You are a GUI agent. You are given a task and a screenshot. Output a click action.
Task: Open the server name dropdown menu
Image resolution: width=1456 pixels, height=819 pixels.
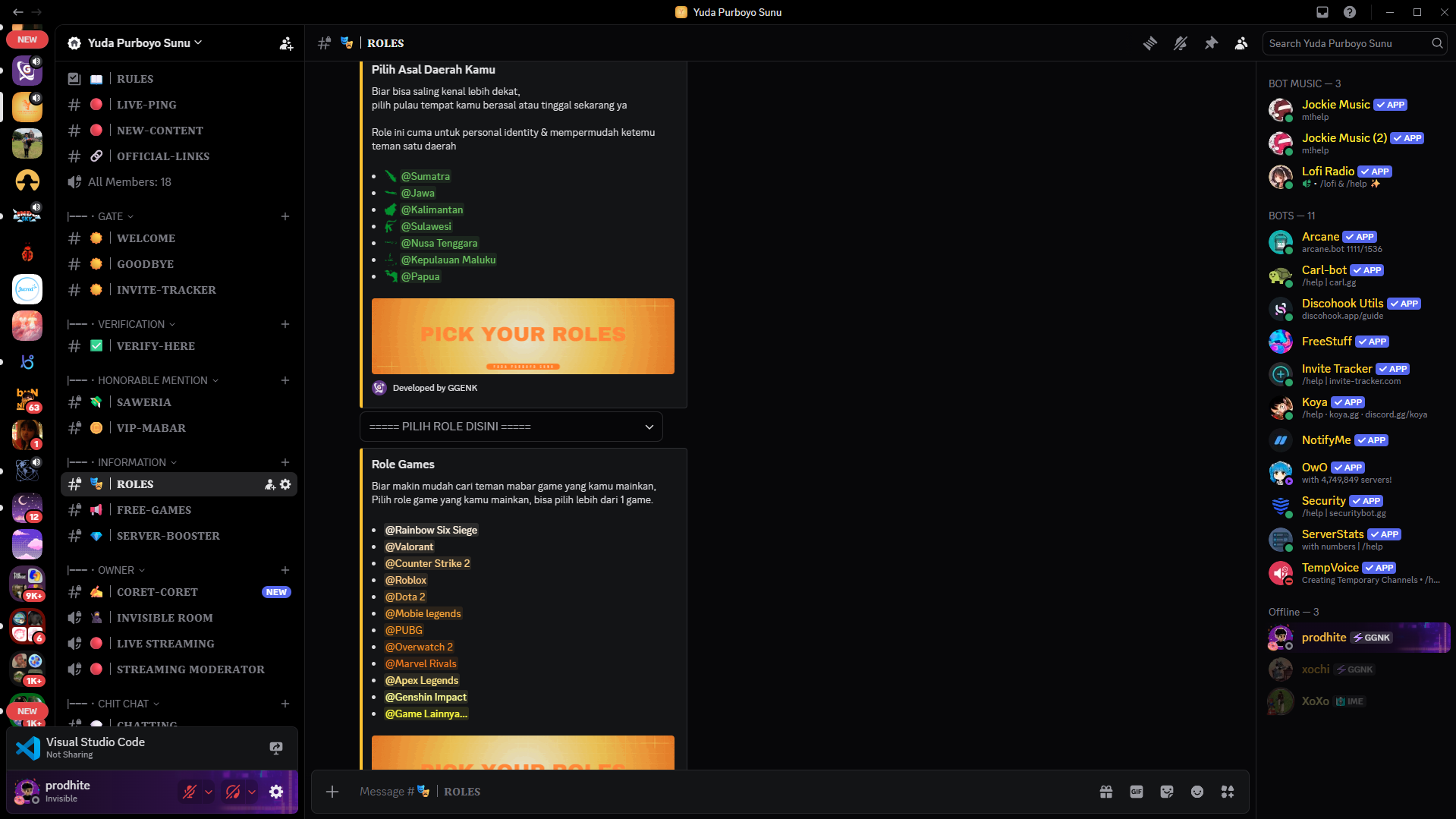point(144,43)
